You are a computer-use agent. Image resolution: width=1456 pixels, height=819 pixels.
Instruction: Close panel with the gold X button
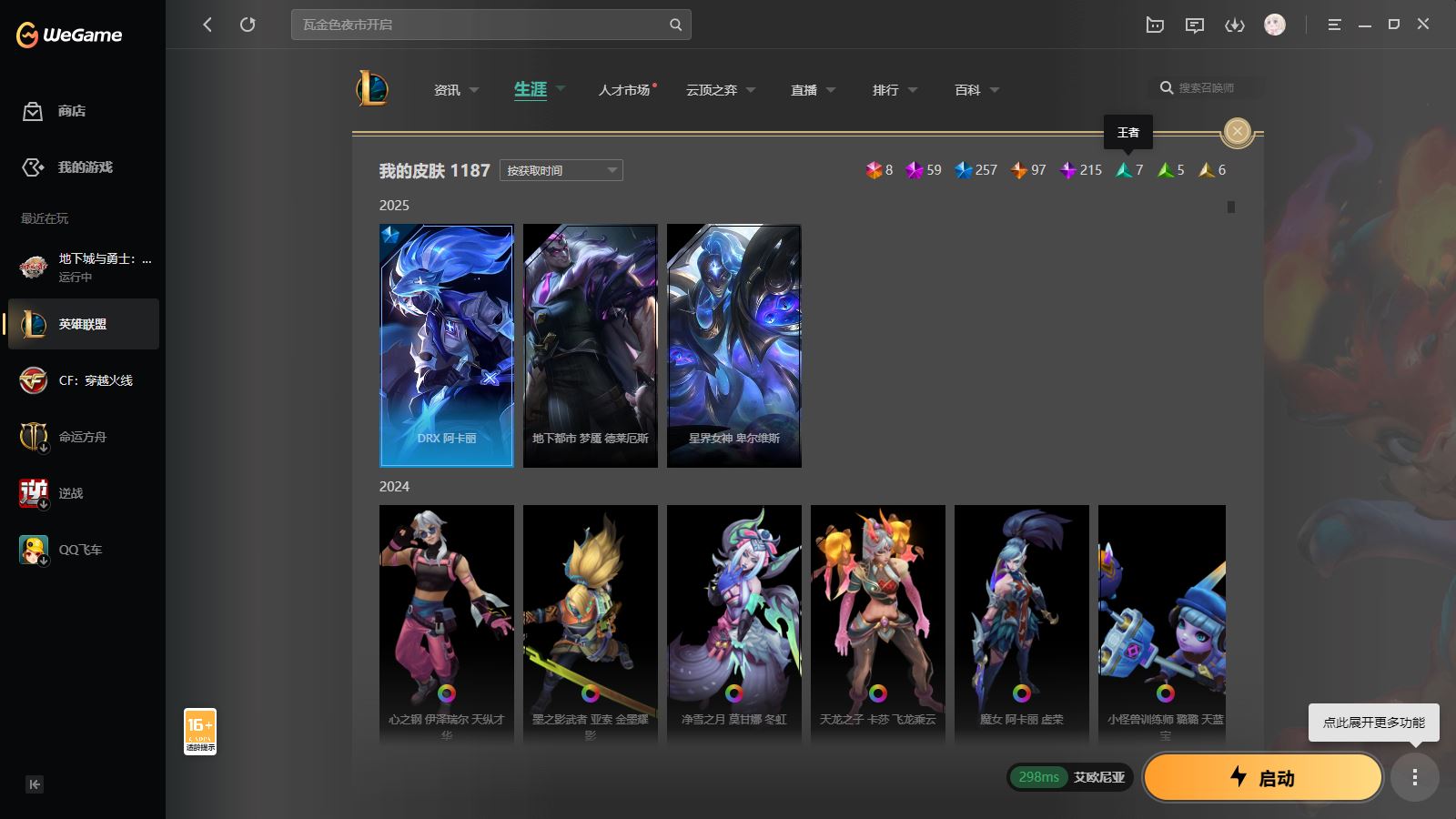pyautogui.click(x=1237, y=132)
